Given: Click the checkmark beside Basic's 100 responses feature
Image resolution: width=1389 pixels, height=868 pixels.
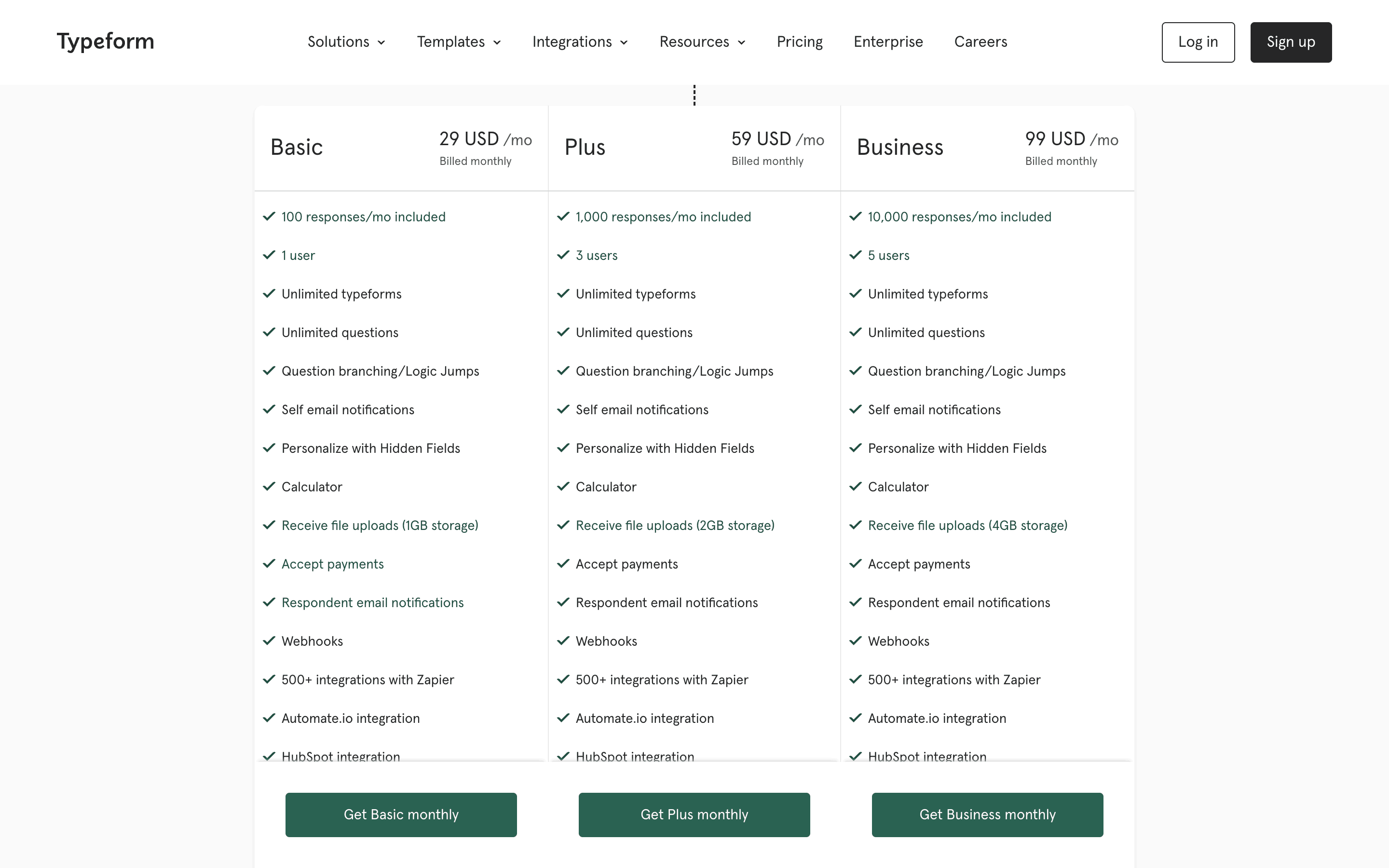Looking at the screenshot, I should pyautogui.click(x=269, y=217).
